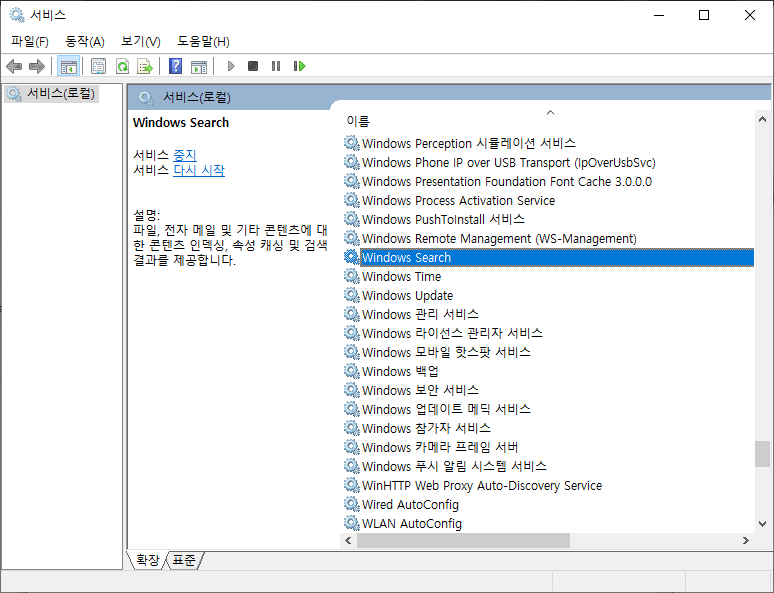Select Windows 관리 서비스

(x=420, y=314)
